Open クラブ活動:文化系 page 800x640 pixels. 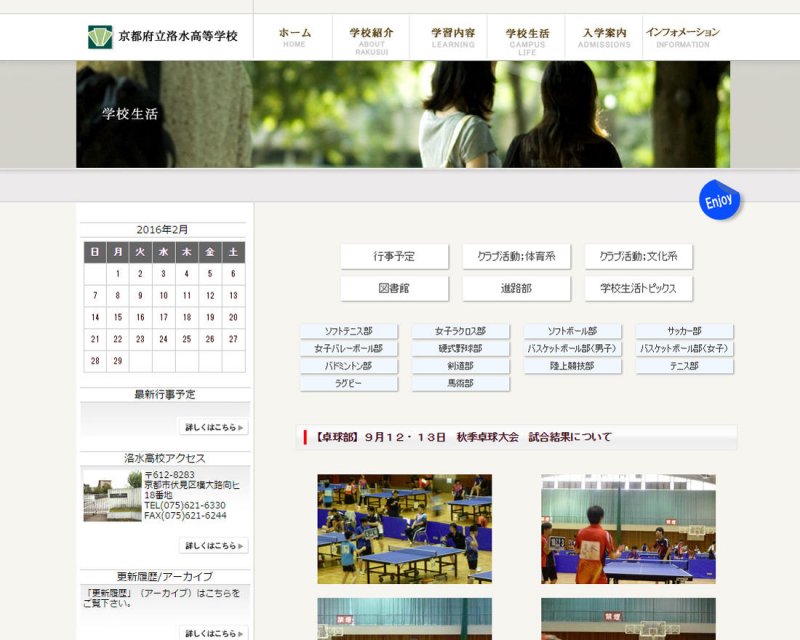pos(638,257)
